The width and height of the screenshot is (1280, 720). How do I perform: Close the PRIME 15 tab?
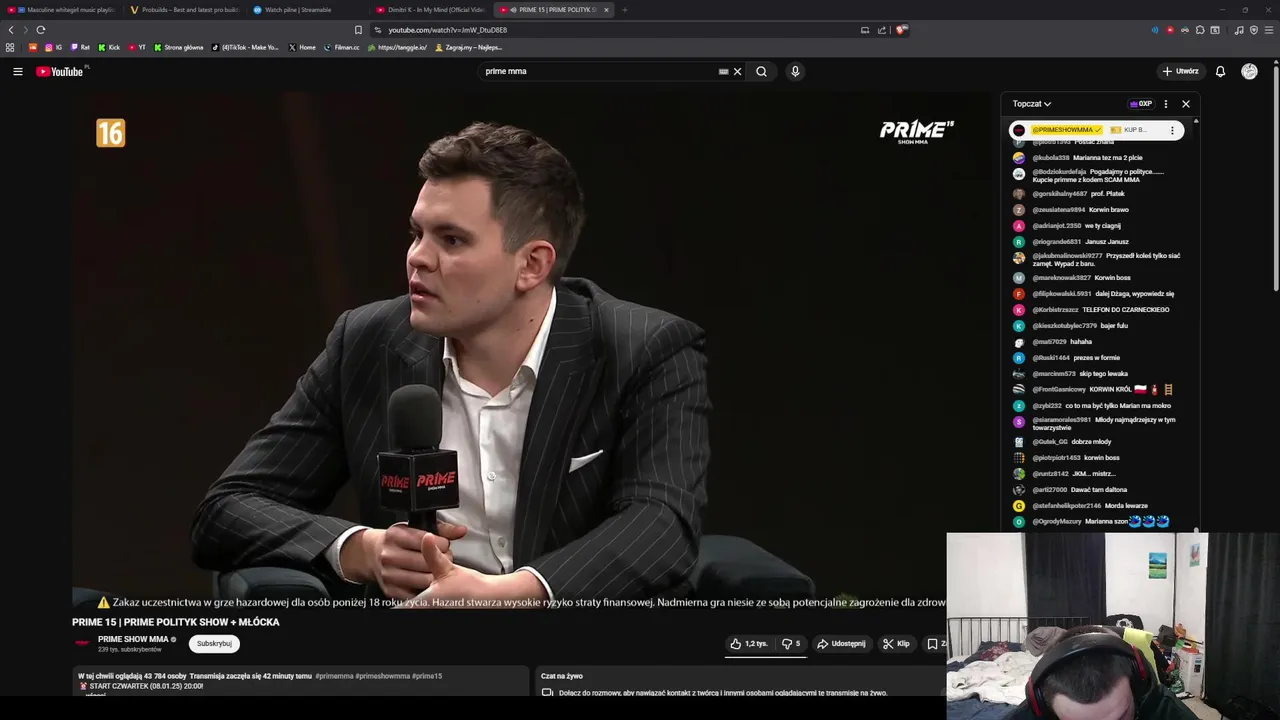606,10
